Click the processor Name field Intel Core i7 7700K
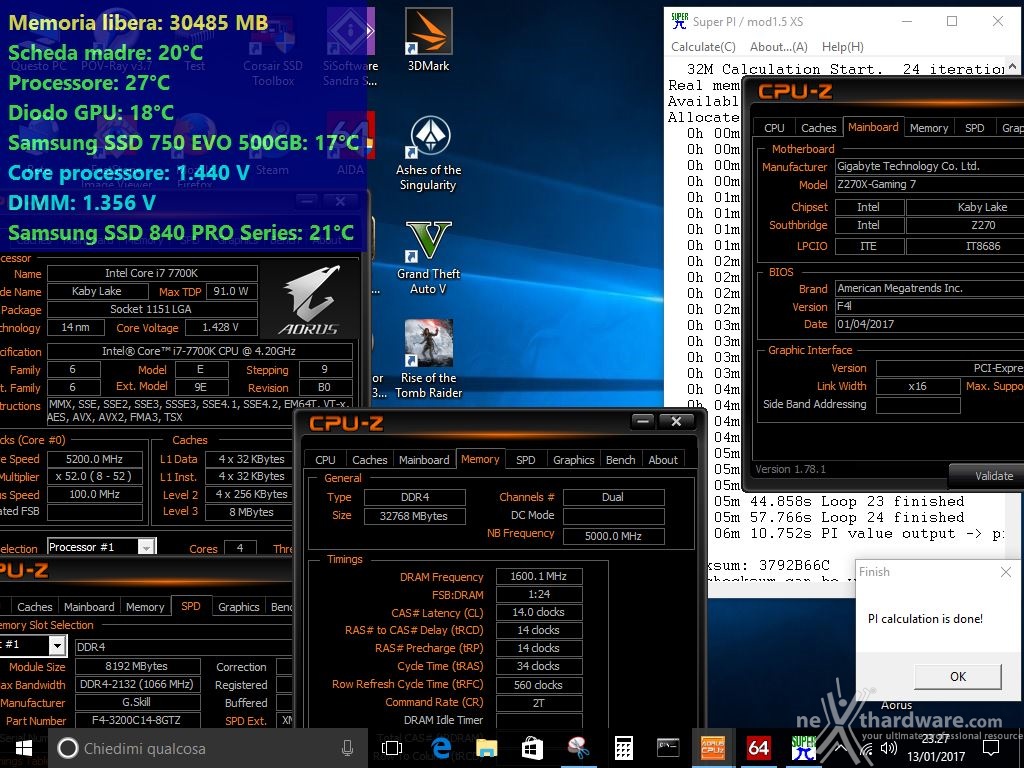 tap(152, 273)
